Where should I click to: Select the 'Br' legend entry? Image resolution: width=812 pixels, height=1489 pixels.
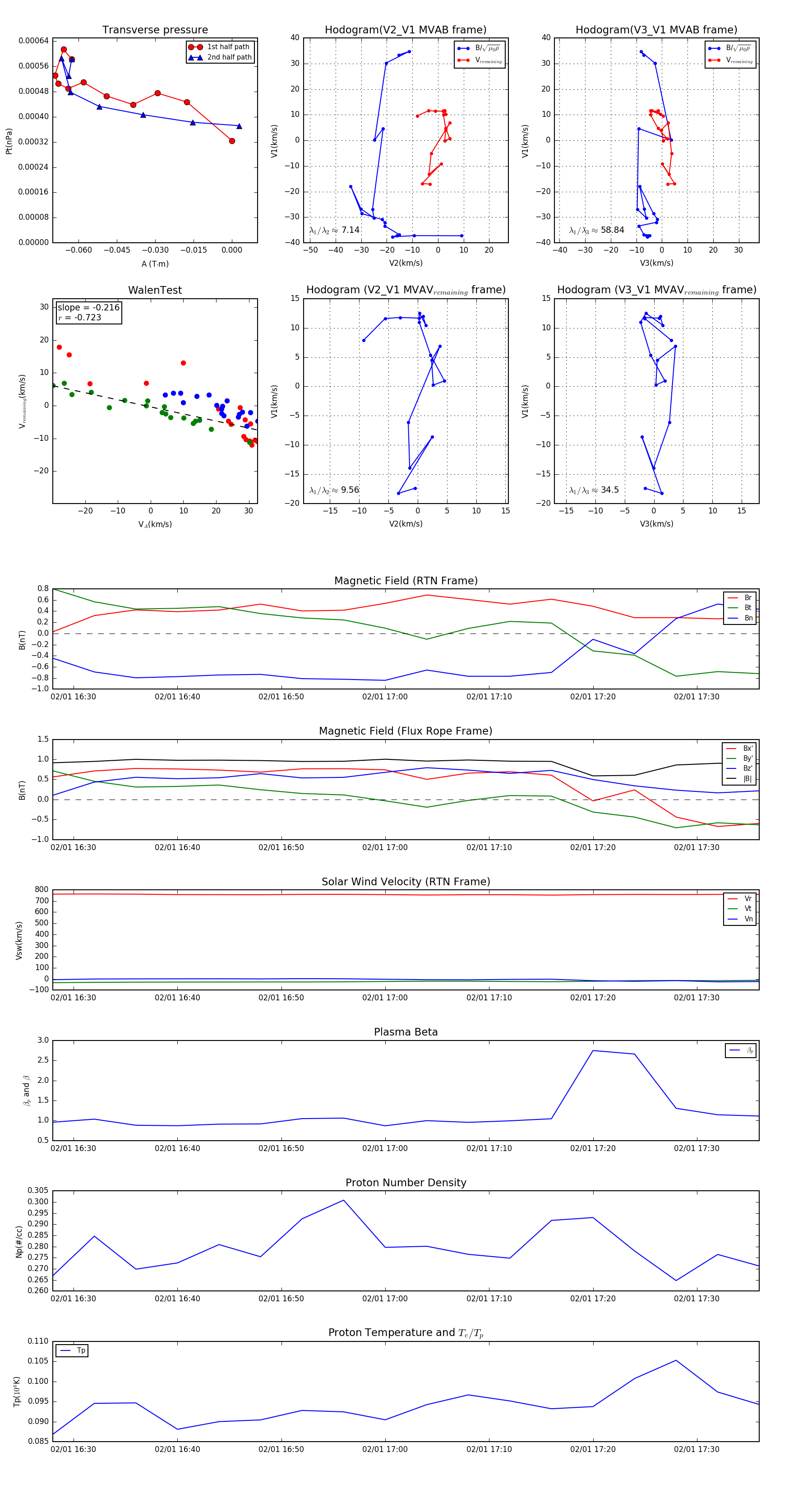tap(740, 598)
